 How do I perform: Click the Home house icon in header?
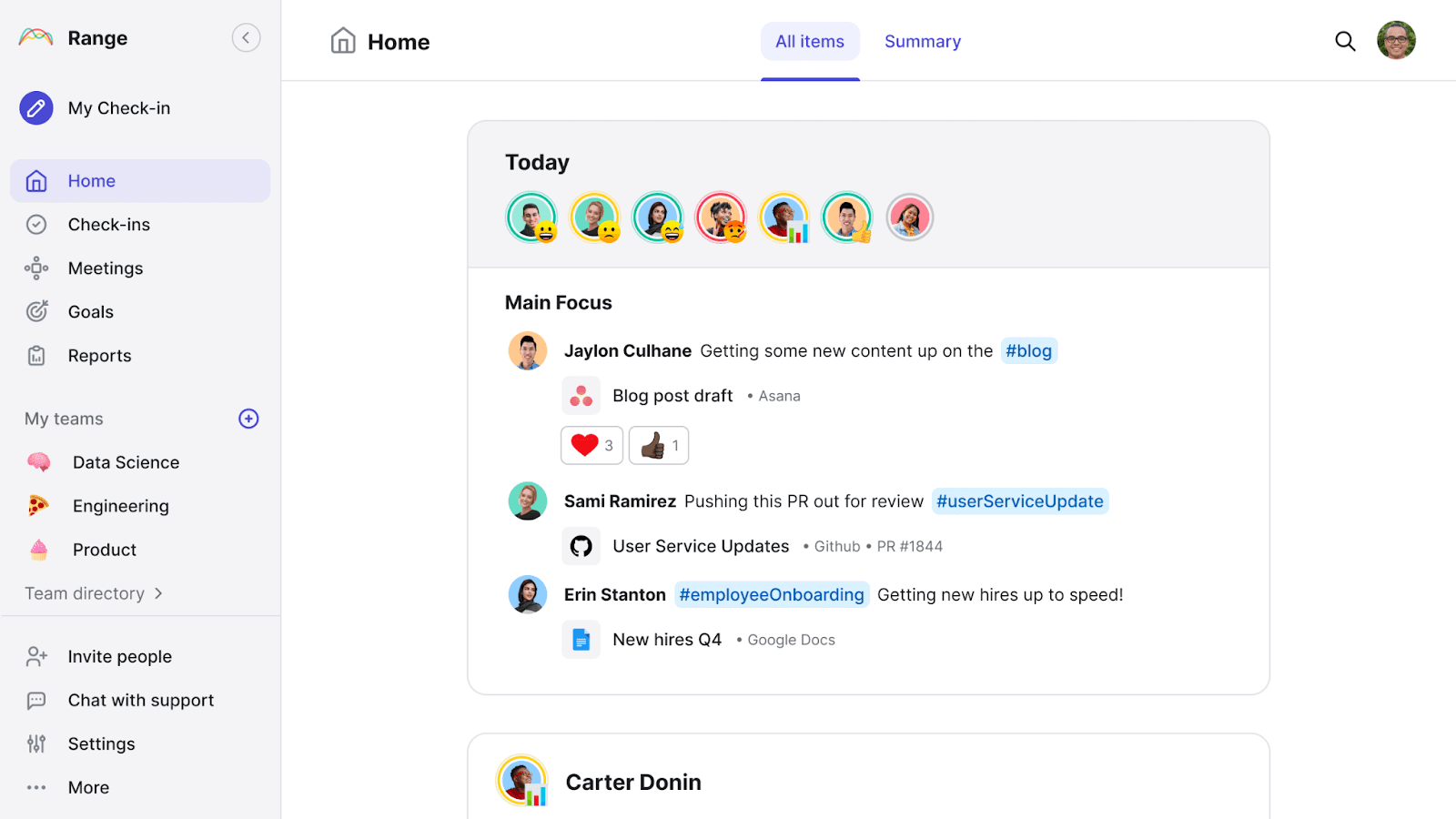pyautogui.click(x=343, y=41)
